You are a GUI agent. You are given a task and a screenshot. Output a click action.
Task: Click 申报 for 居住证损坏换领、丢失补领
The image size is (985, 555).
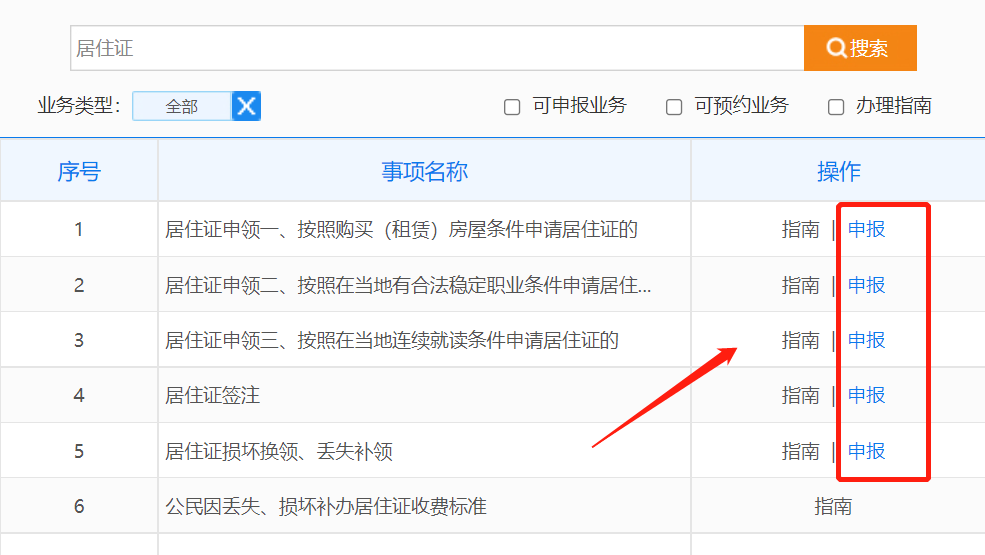[x=866, y=451]
